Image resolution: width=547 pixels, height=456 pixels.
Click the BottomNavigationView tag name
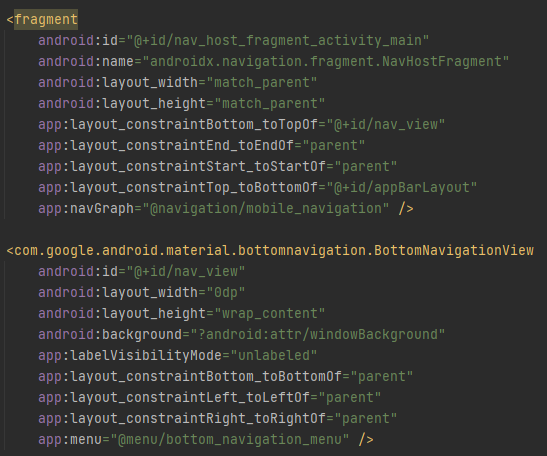(274, 251)
